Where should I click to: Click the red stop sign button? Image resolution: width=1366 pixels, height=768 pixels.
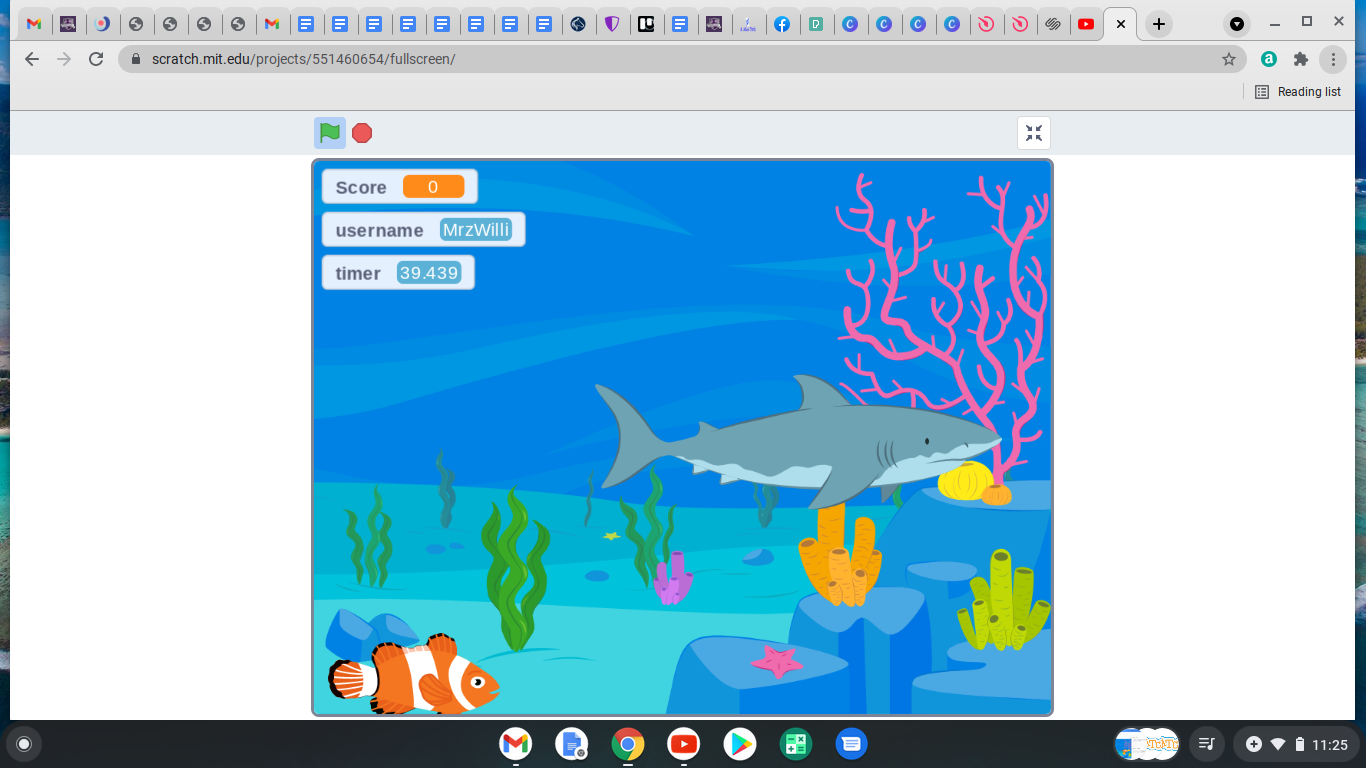(x=362, y=133)
